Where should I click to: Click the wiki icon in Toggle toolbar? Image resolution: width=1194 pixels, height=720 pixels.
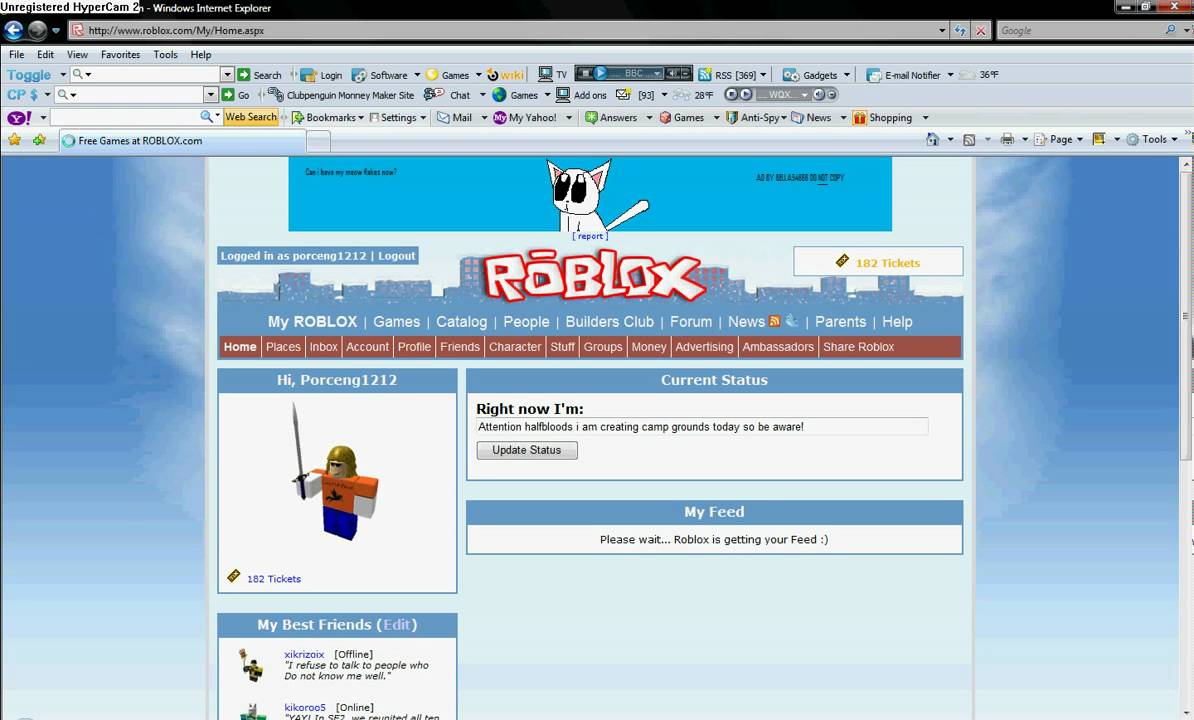click(x=506, y=75)
